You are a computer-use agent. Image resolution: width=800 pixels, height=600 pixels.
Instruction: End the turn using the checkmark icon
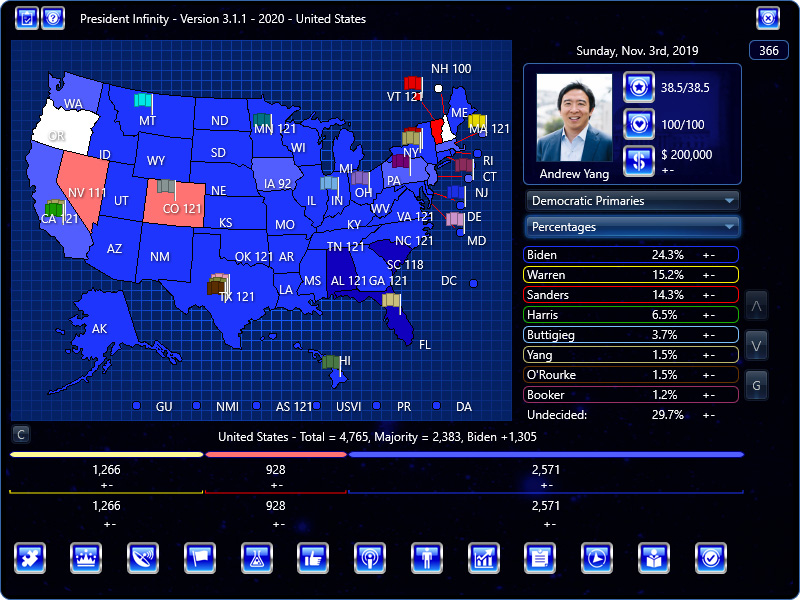tap(712, 559)
